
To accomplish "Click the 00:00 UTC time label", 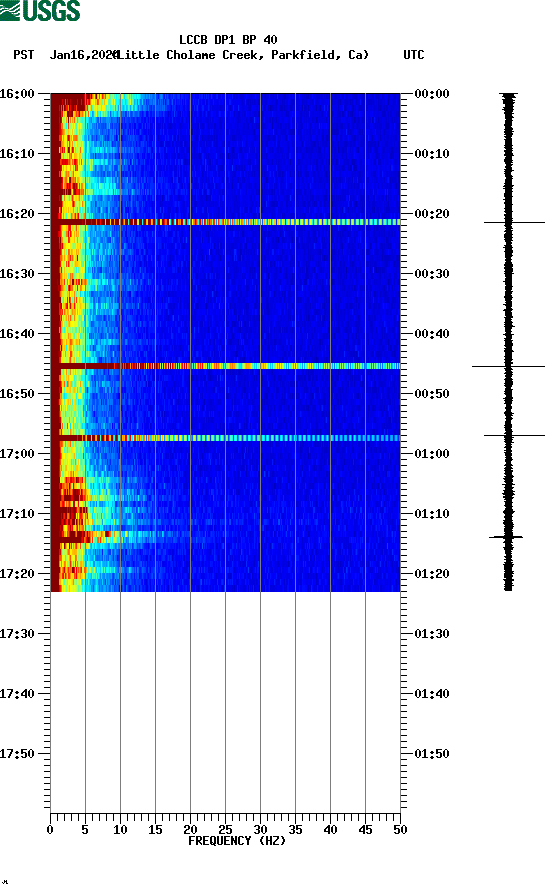I will pyautogui.click(x=432, y=93).
